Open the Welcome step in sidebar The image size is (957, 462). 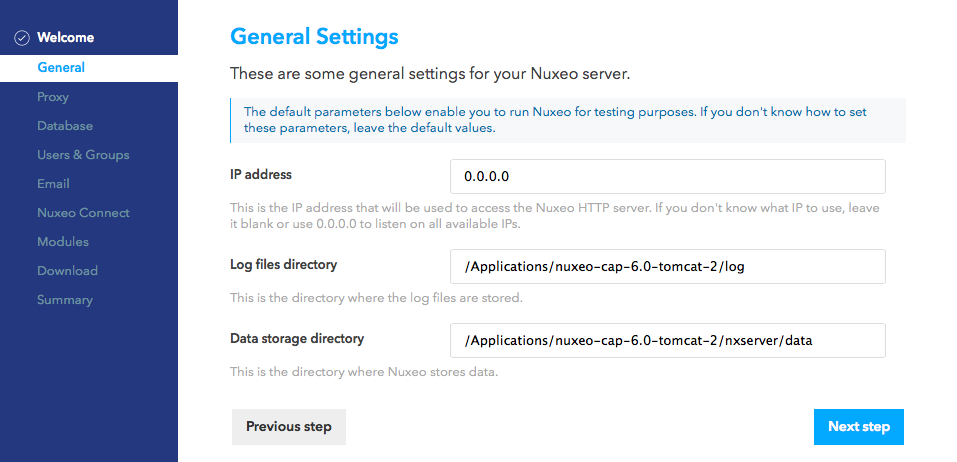65,38
